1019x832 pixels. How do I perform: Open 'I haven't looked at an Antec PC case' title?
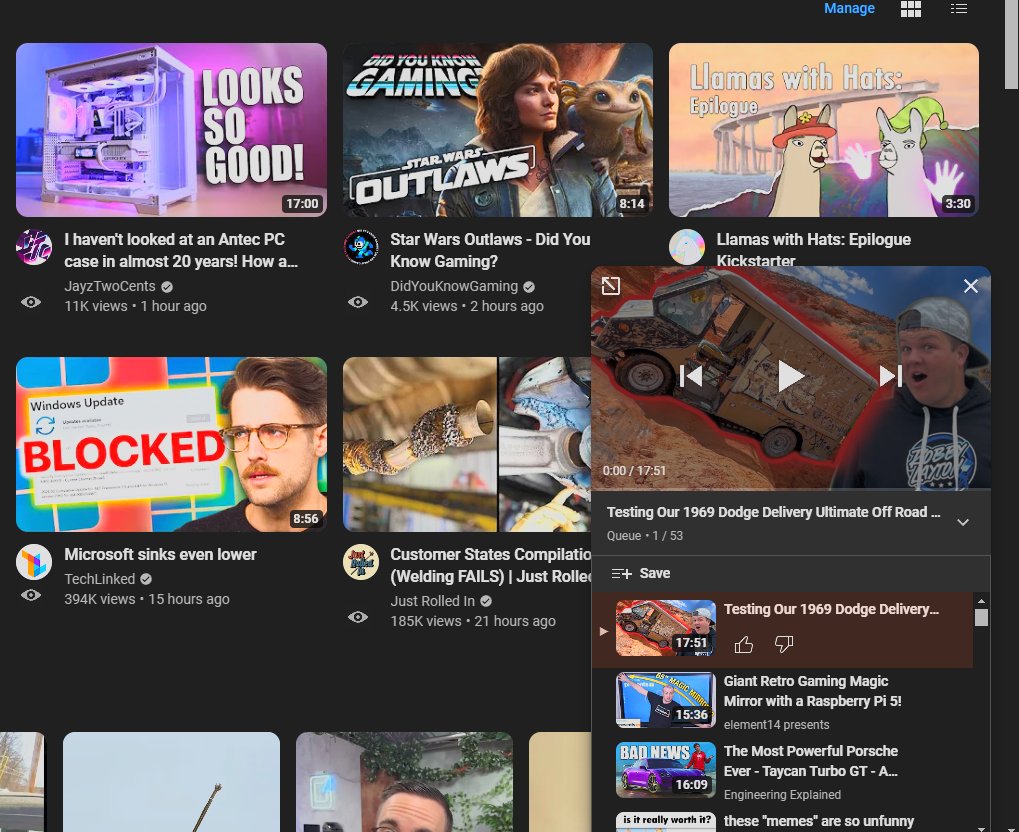181,250
